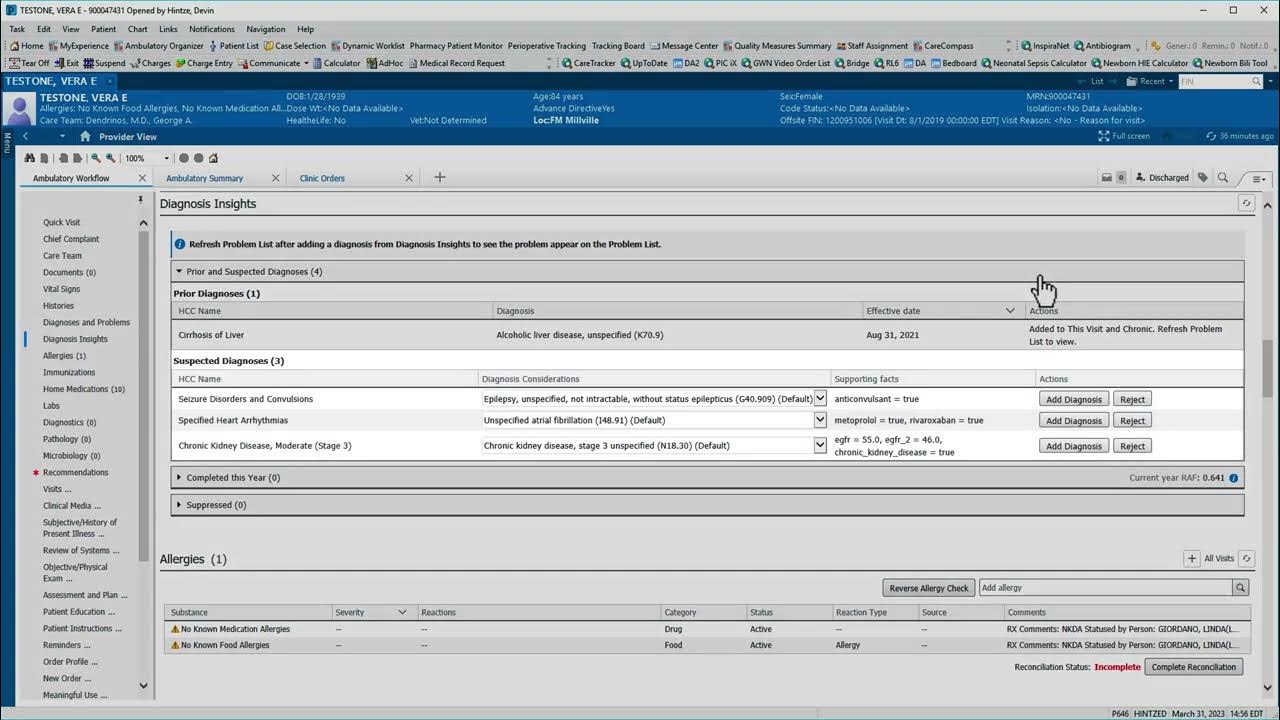Screen dimensions: 1280x720
Task: Open the Newborn Bili Tool link
Action: tap(1230, 63)
